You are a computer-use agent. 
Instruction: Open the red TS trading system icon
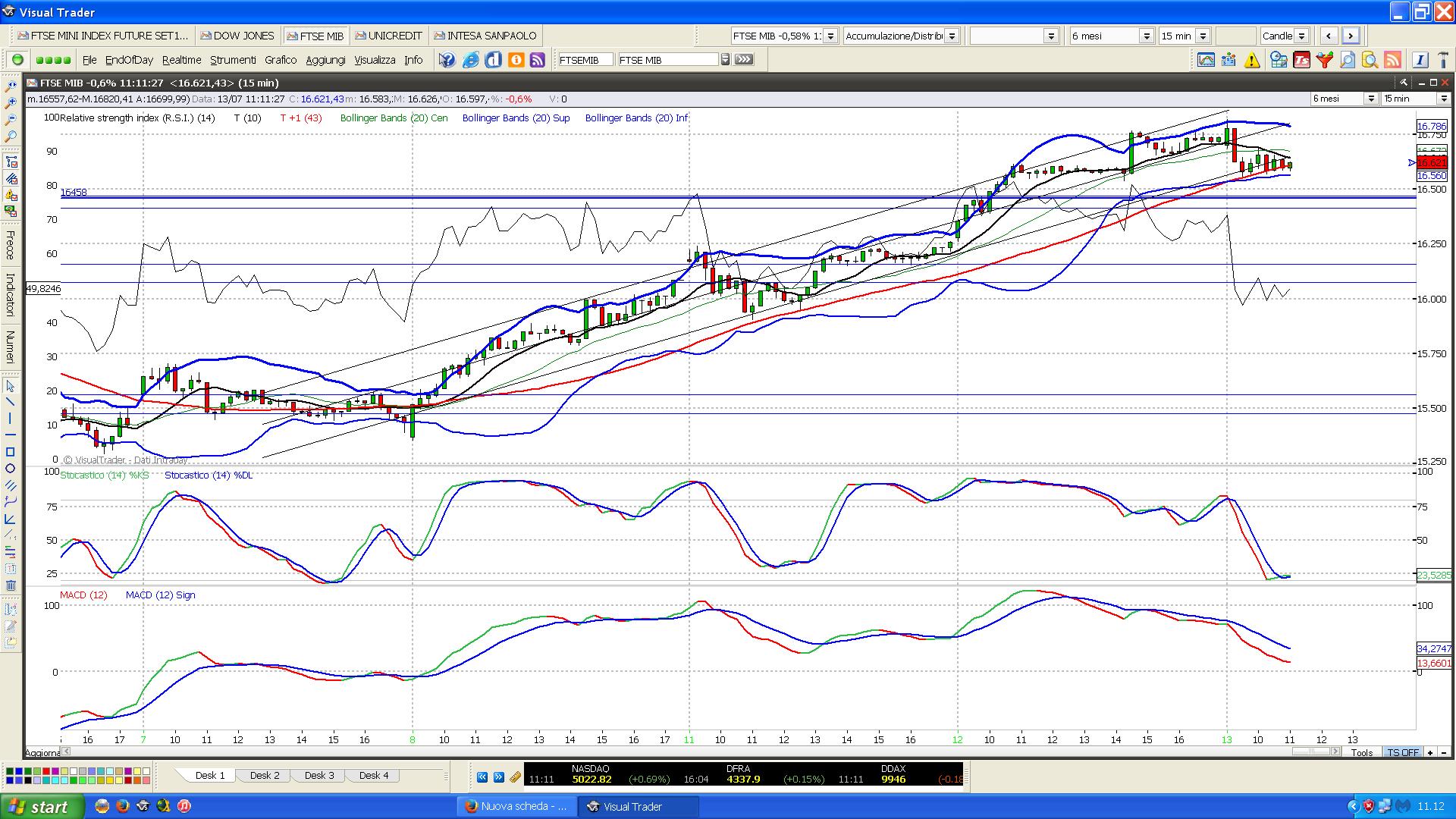pyautogui.click(x=1302, y=60)
